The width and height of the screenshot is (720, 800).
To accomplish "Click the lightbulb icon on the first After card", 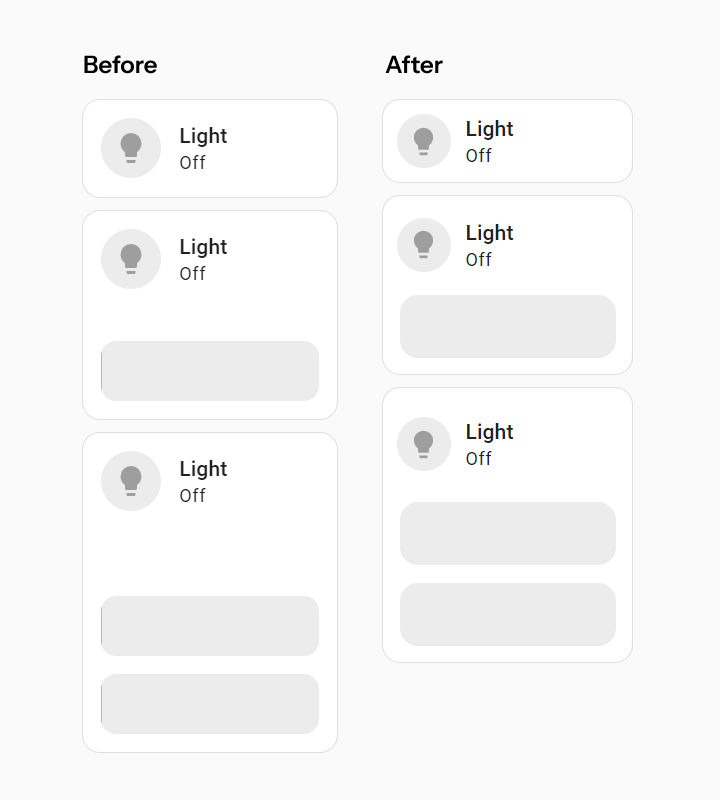I will point(424,140).
